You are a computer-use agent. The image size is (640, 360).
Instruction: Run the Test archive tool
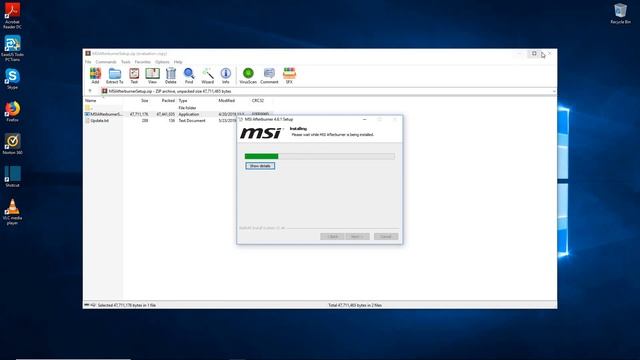134,76
